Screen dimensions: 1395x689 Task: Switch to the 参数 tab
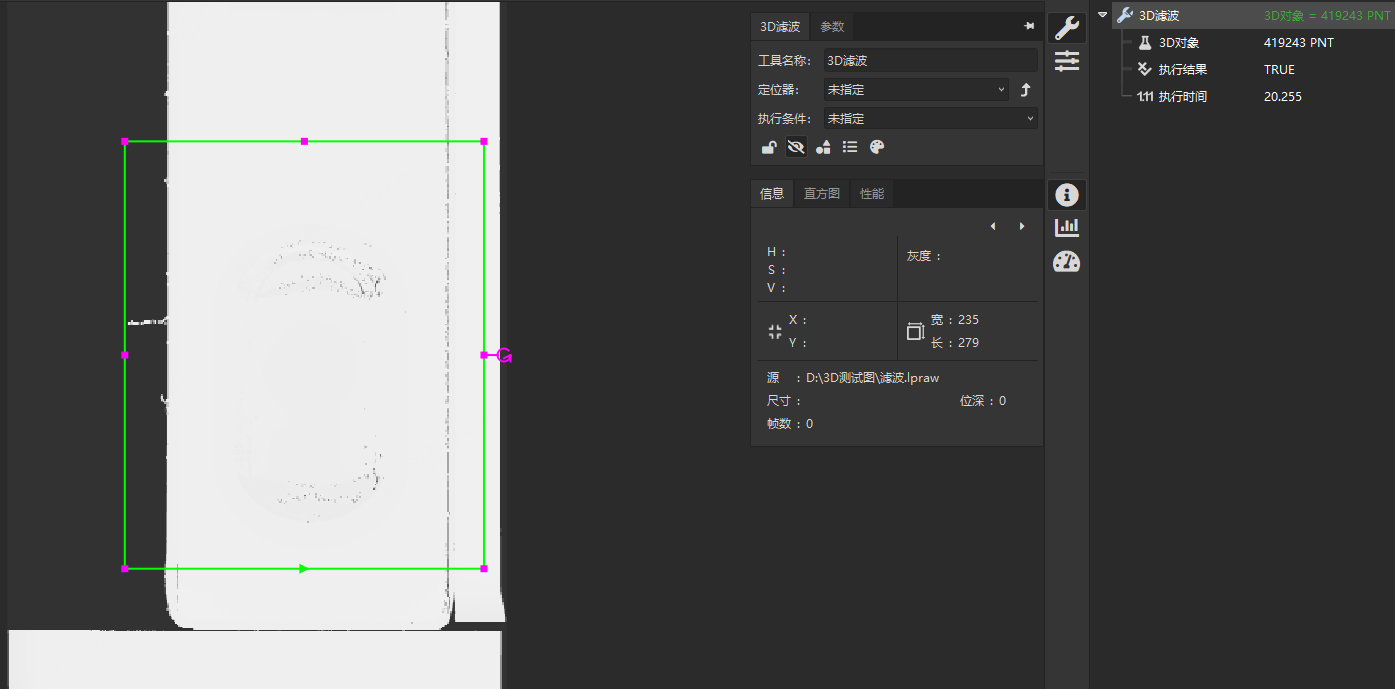point(832,27)
